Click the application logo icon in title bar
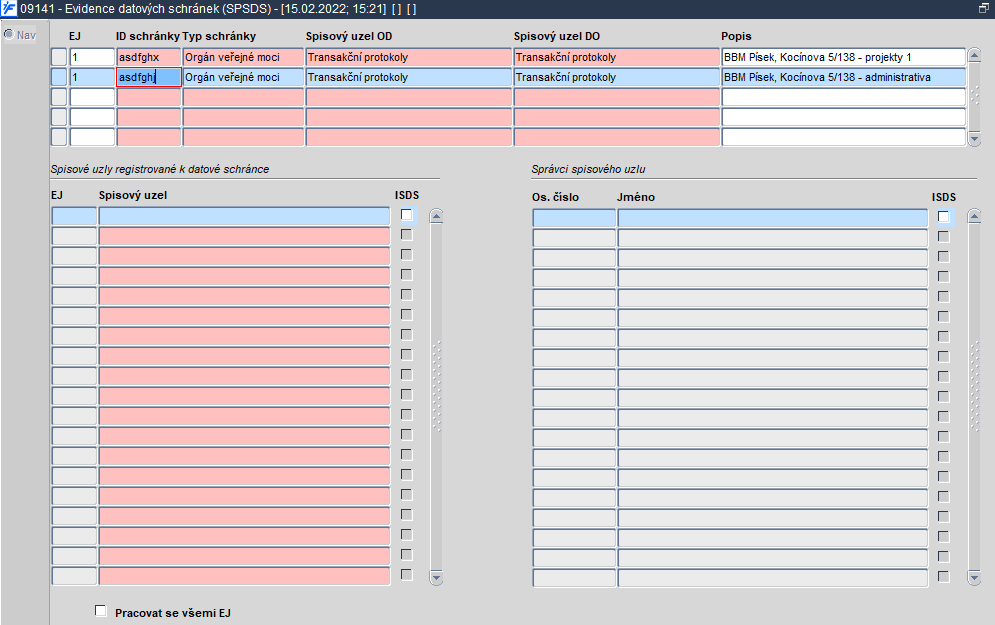 pyautogui.click(x=9, y=9)
